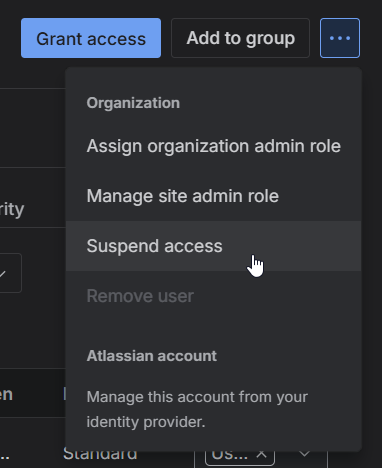The width and height of the screenshot is (382, 468).
Task: Click the grayed-out Remove user entry
Action: [213, 296]
